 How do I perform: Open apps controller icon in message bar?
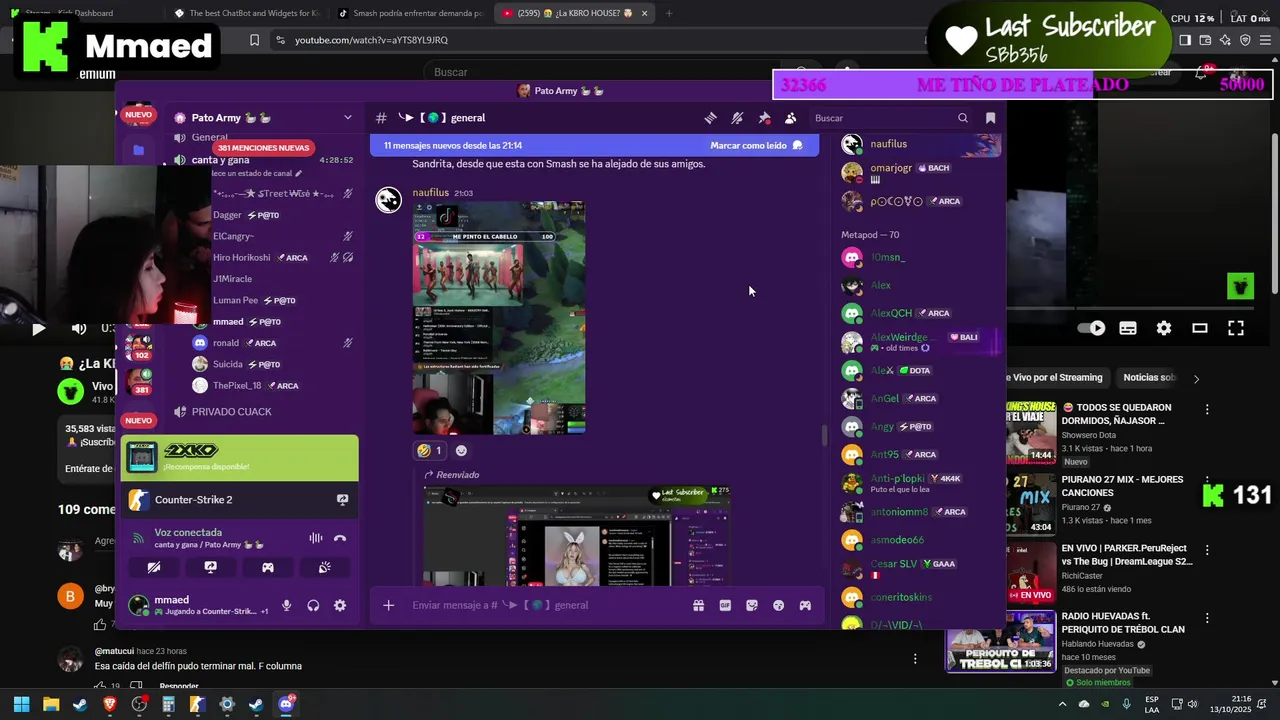(x=805, y=605)
